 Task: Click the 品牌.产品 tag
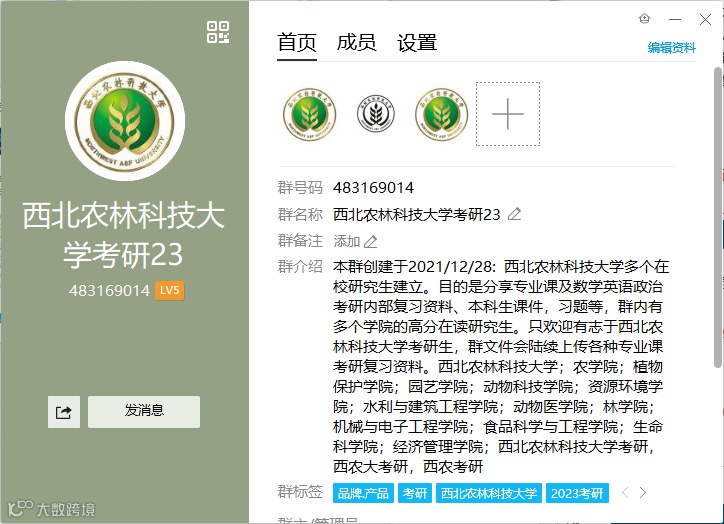(363, 494)
